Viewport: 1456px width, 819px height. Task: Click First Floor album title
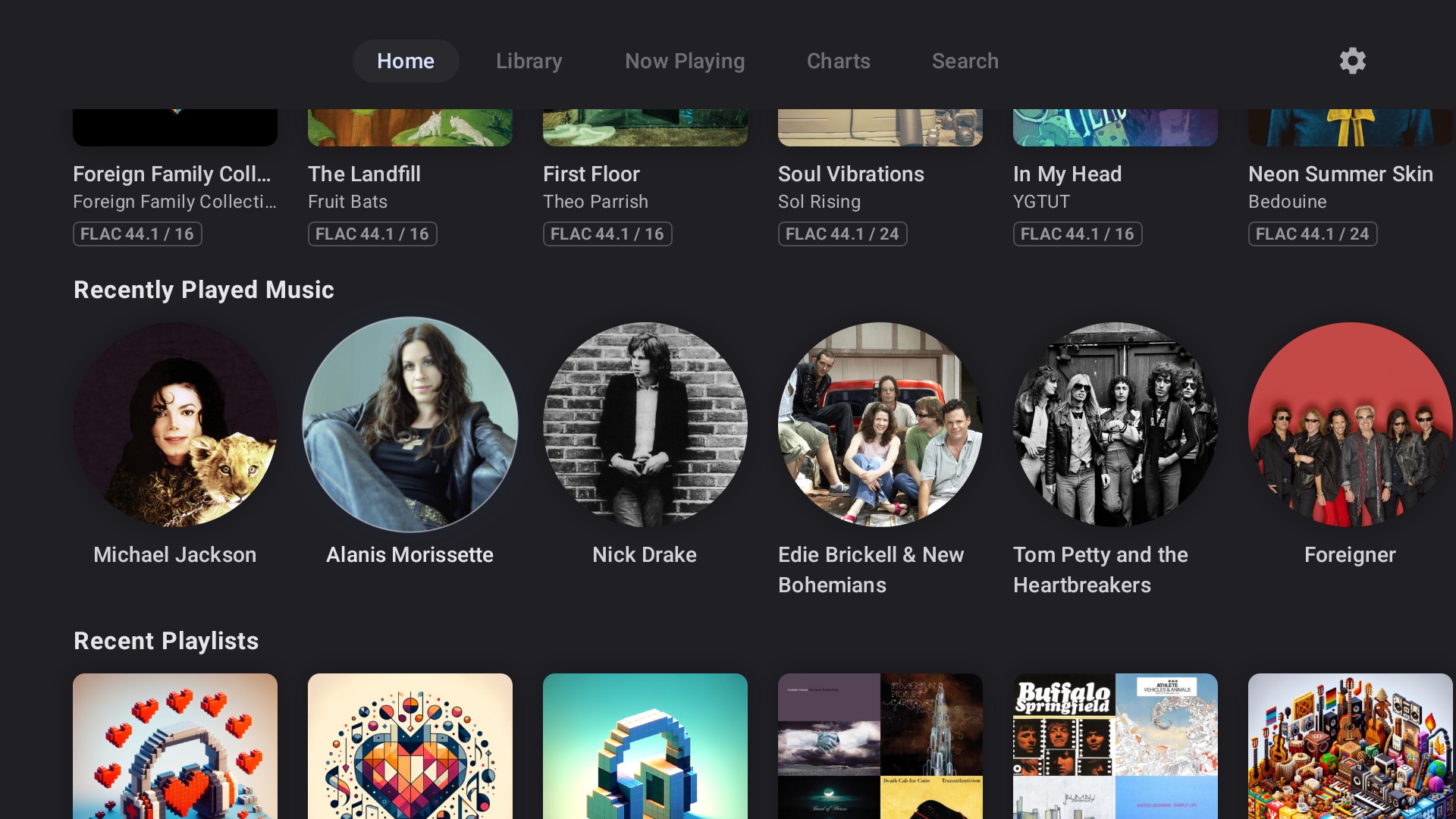tap(591, 174)
